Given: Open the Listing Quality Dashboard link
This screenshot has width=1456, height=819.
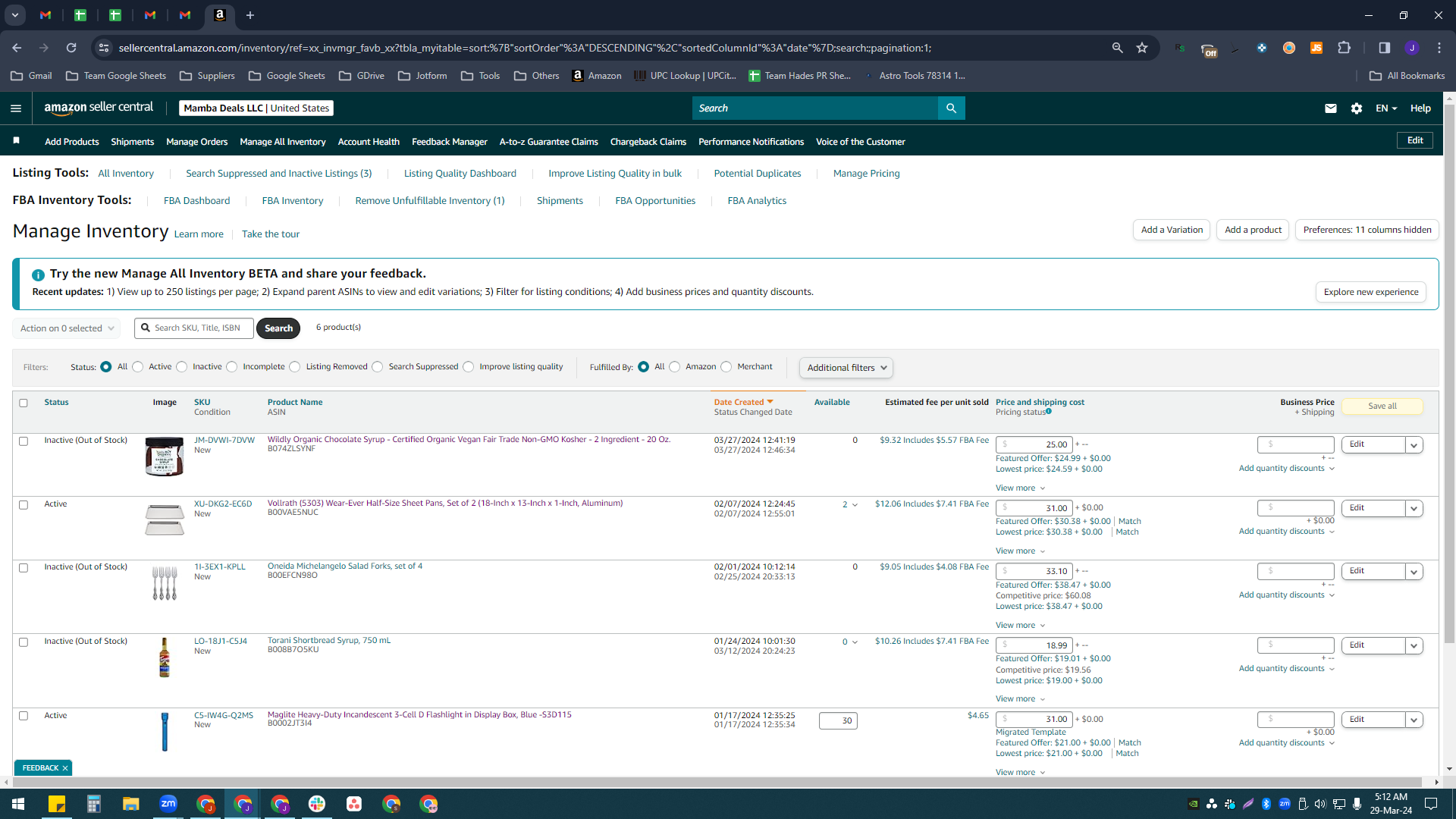Looking at the screenshot, I should pyautogui.click(x=460, y=174).
